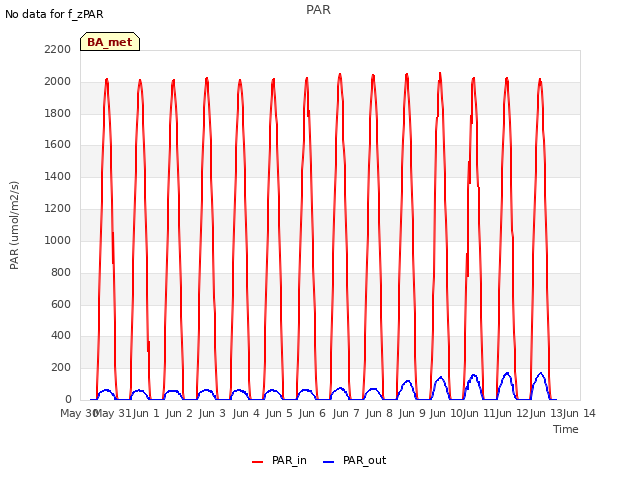Click the 600 y-axis tick label

(x=61, y=304)
